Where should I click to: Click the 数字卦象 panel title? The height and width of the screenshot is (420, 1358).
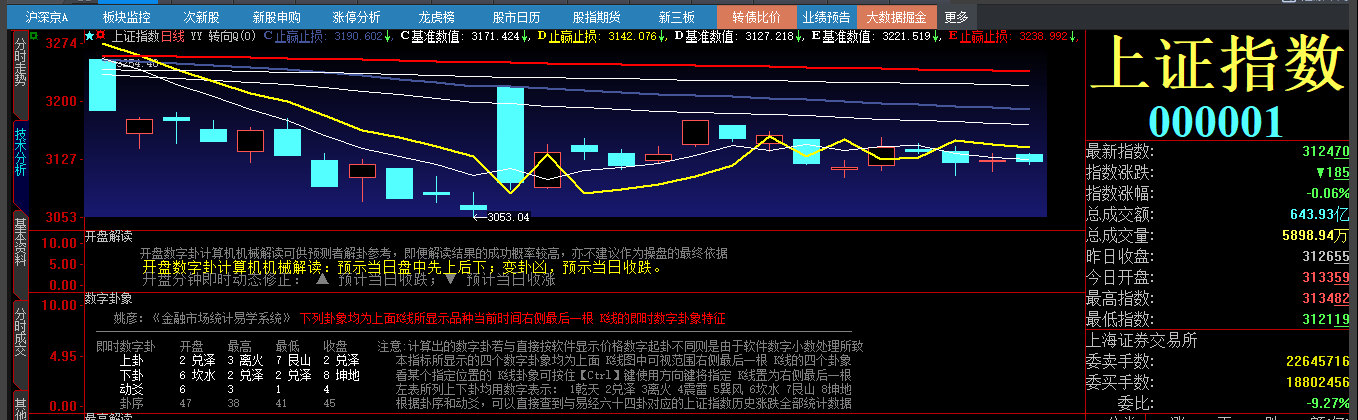tap(109, 298)
